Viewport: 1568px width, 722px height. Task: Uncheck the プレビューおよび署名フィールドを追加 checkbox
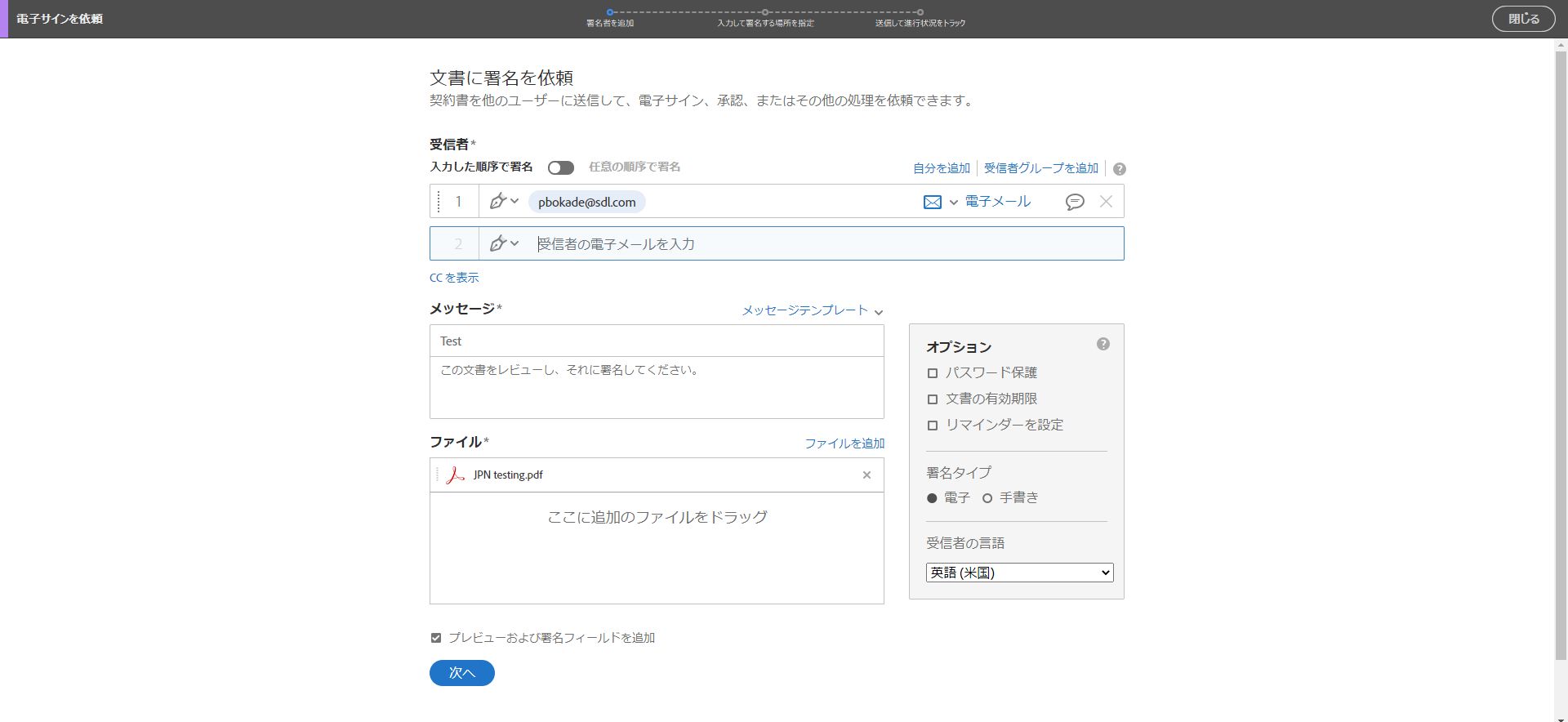[436, 638]
